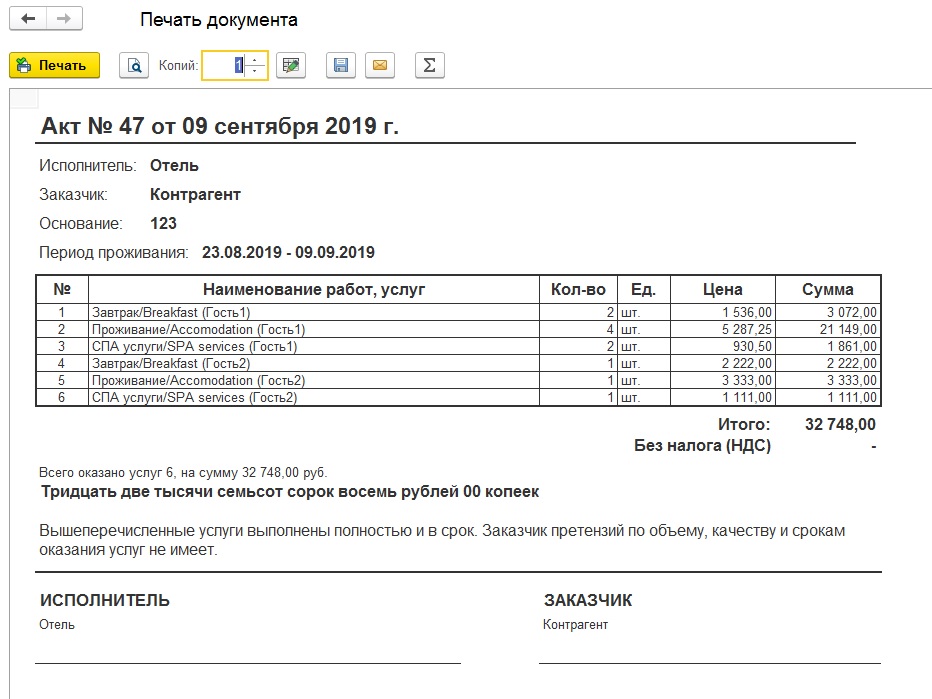The image size is (932, 699).
Task: Click the Кол-во column header
Action: click(578, 289)
